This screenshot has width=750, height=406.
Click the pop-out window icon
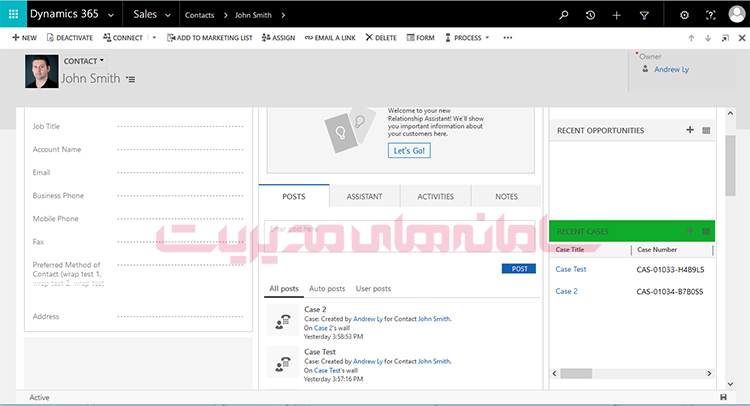pyautogui.click(x=725, y=38)
